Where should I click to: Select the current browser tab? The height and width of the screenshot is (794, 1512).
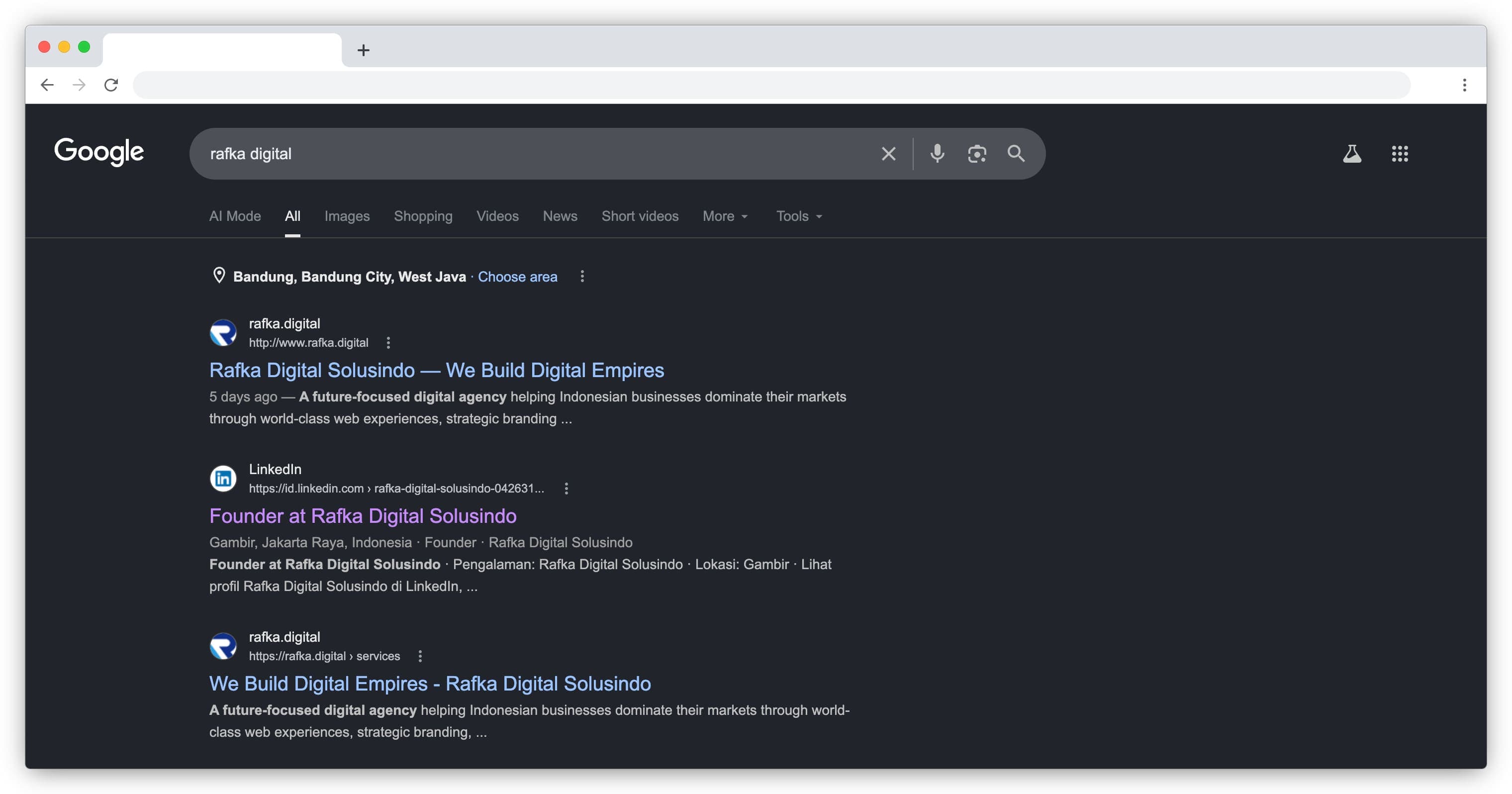point(222,51)
